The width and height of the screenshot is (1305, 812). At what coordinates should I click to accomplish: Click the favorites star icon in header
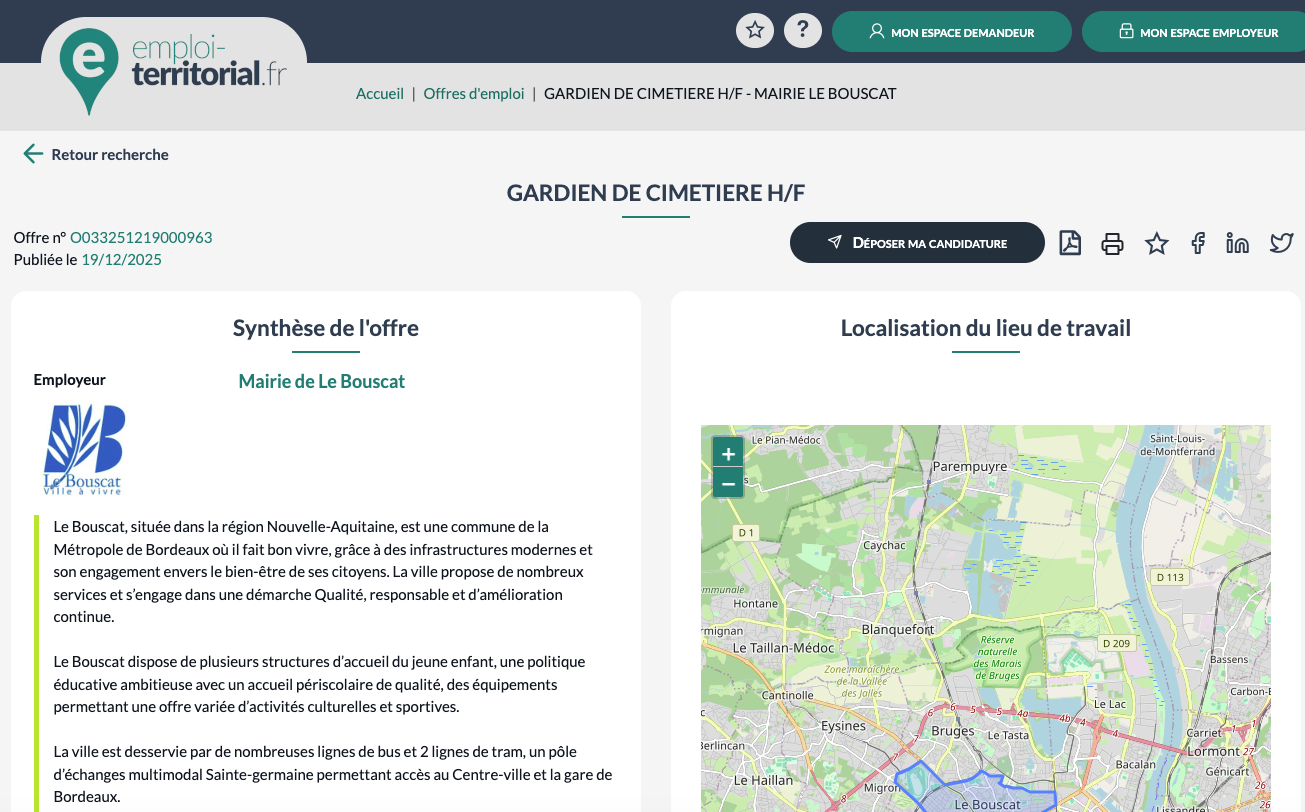point(755,31)
